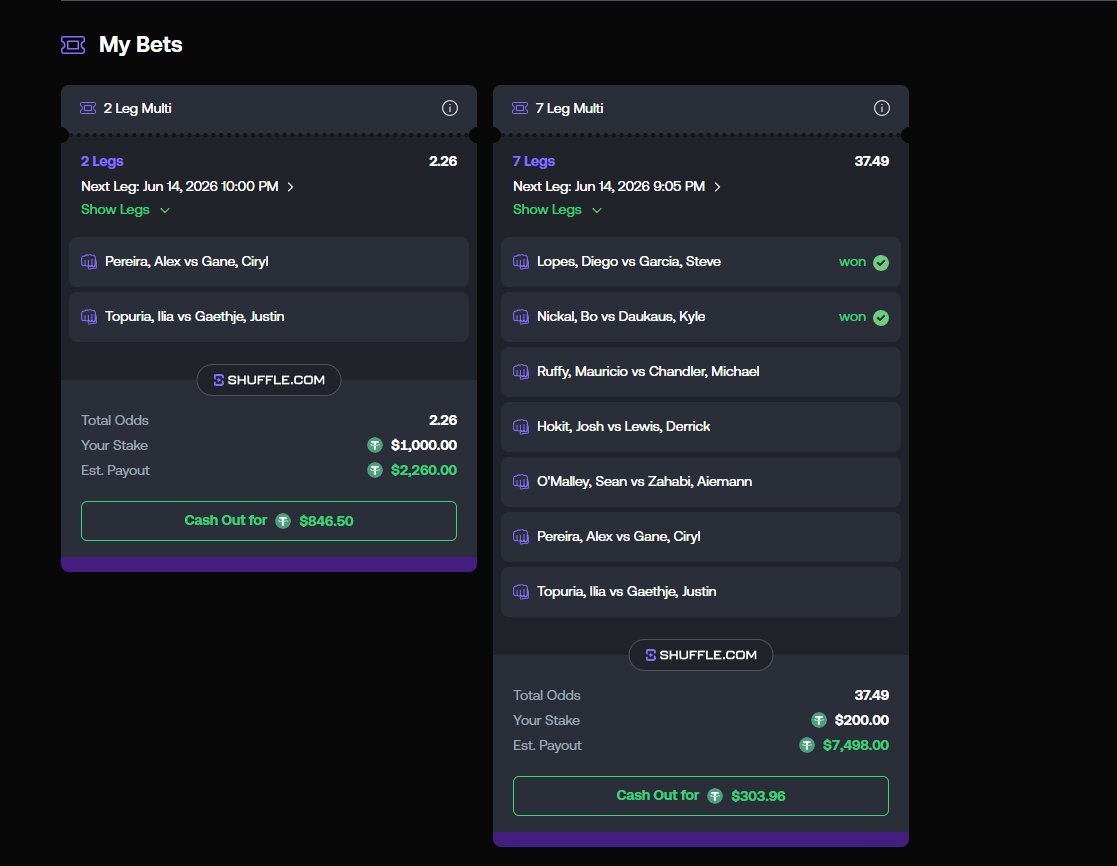Open info icon on 2 Leg Multi card
1117x866 pixels.
click(x=450, y=108)
